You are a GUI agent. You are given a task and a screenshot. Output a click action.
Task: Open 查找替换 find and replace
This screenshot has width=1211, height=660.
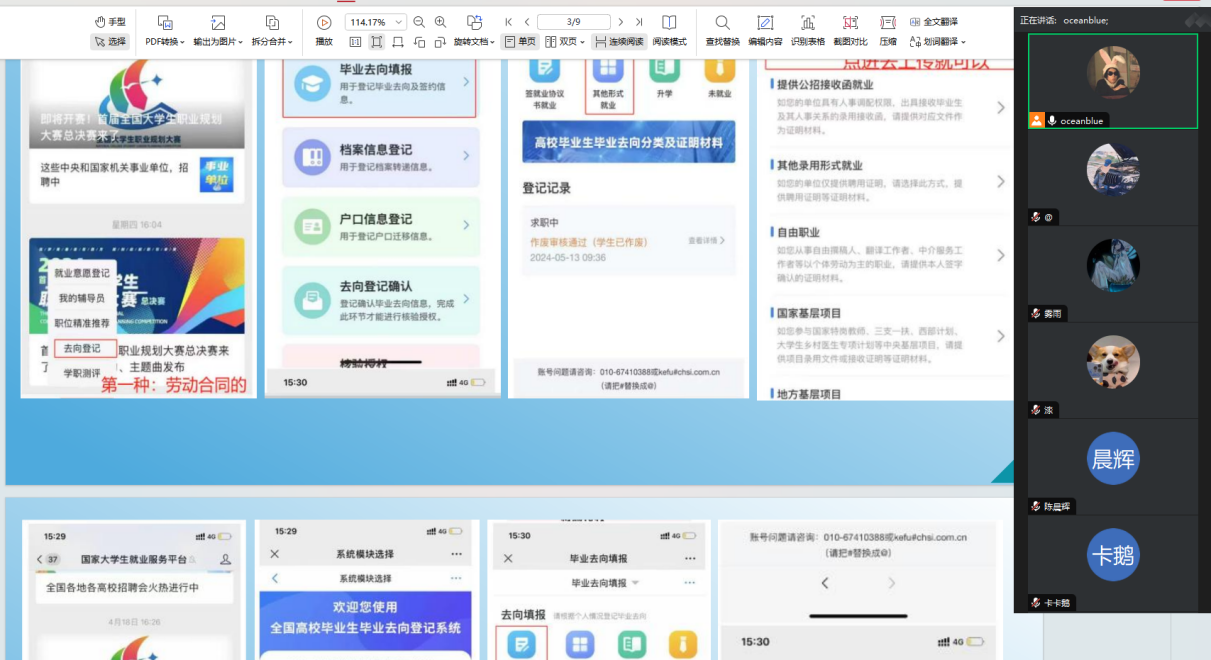click(x=722, y=23)
